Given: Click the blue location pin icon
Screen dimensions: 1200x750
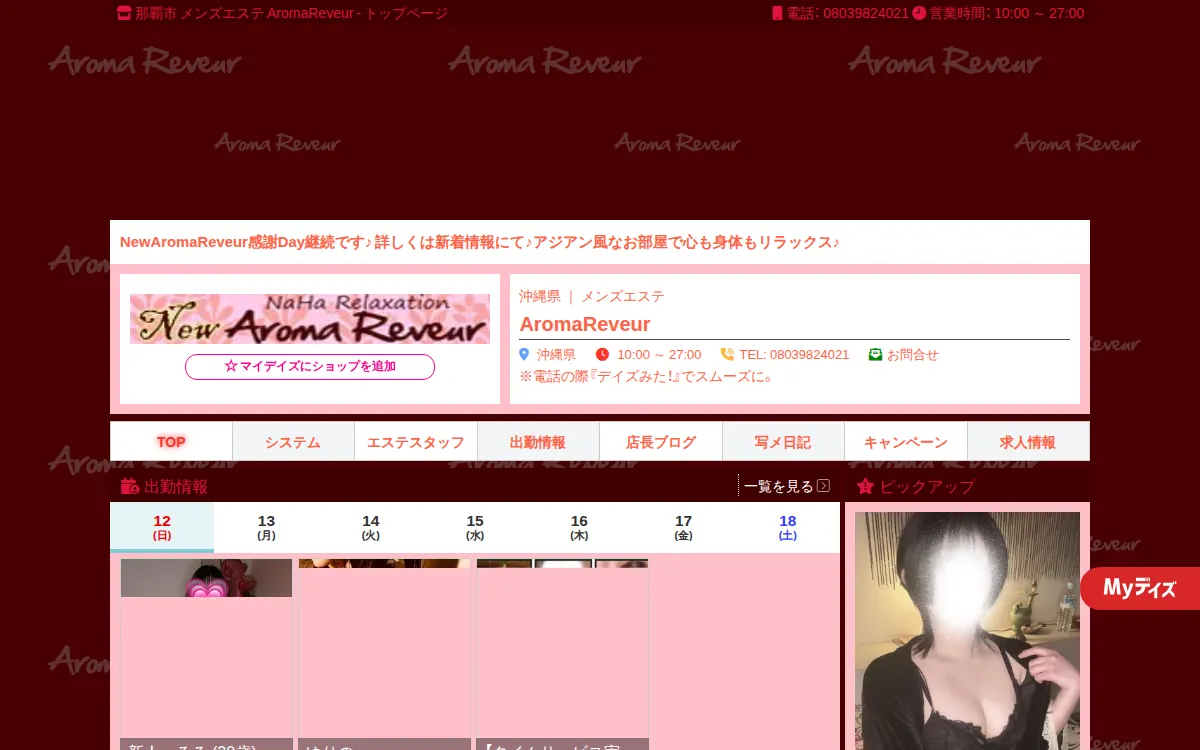Looking at the screenshot, I should 524,355.
